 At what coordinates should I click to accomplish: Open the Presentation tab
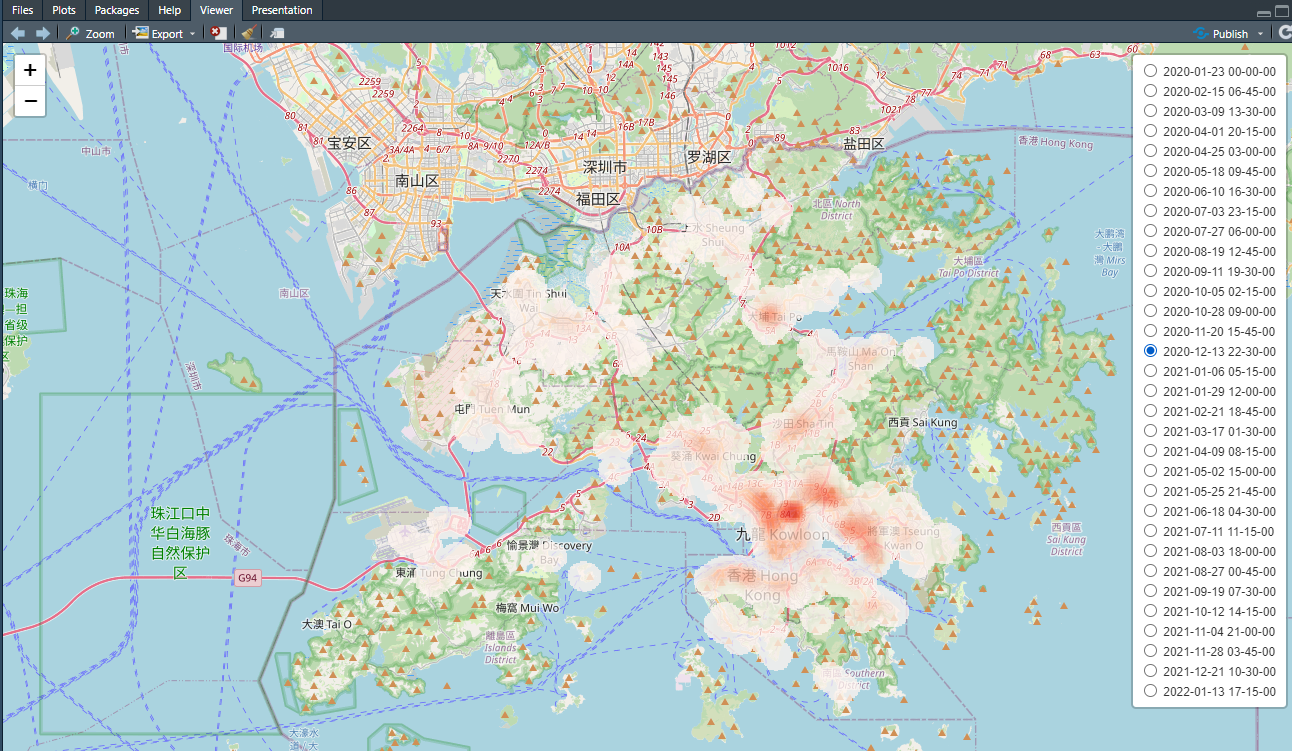pyautogui.click(x=282, y=10)
